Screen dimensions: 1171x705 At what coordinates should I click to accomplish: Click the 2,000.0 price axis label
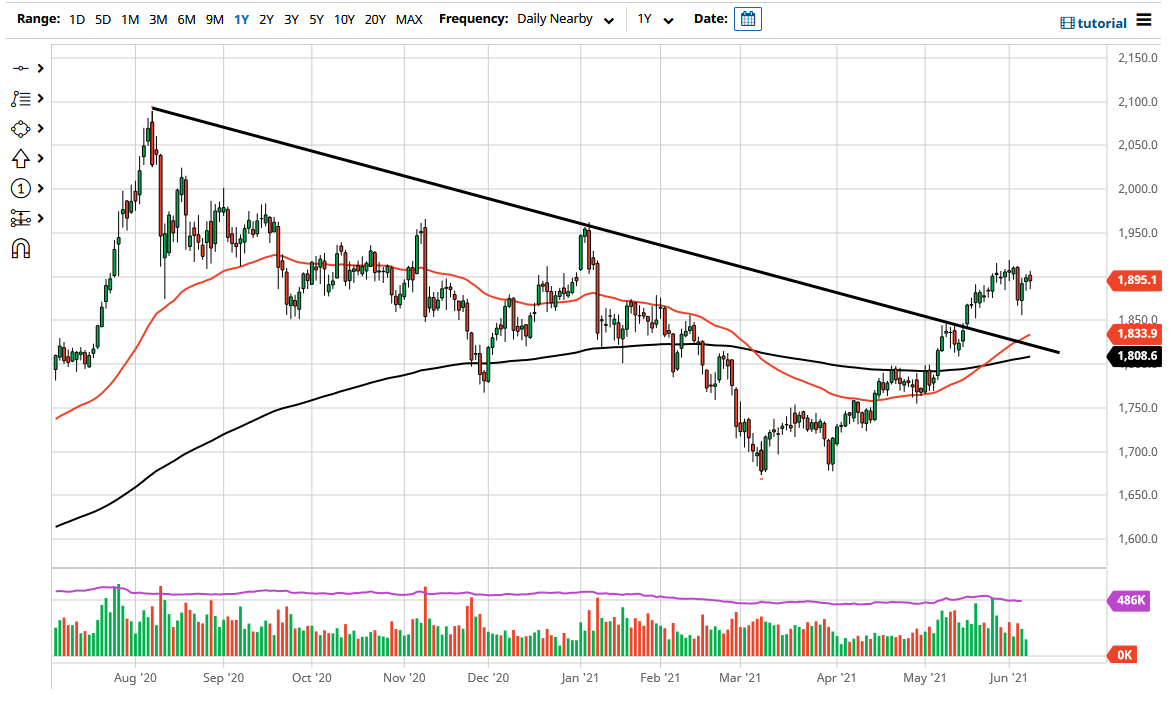(1137, 189)
